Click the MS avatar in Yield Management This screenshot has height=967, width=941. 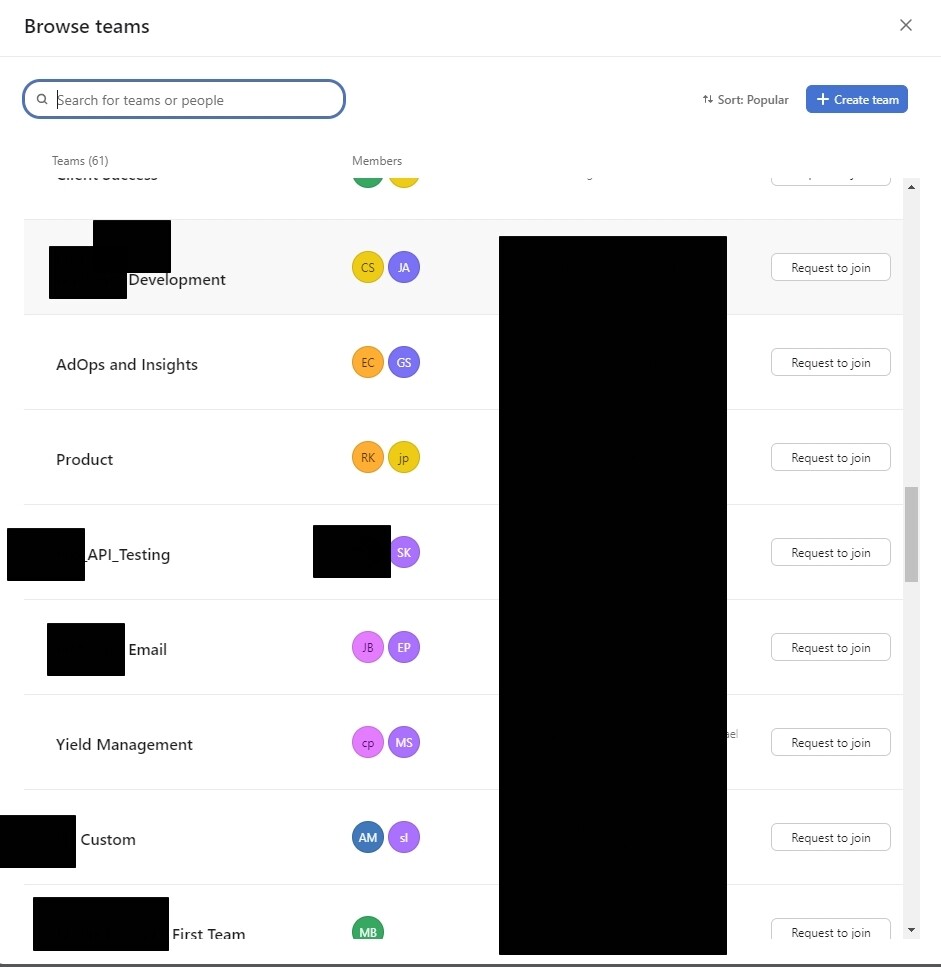pos(404,742)
